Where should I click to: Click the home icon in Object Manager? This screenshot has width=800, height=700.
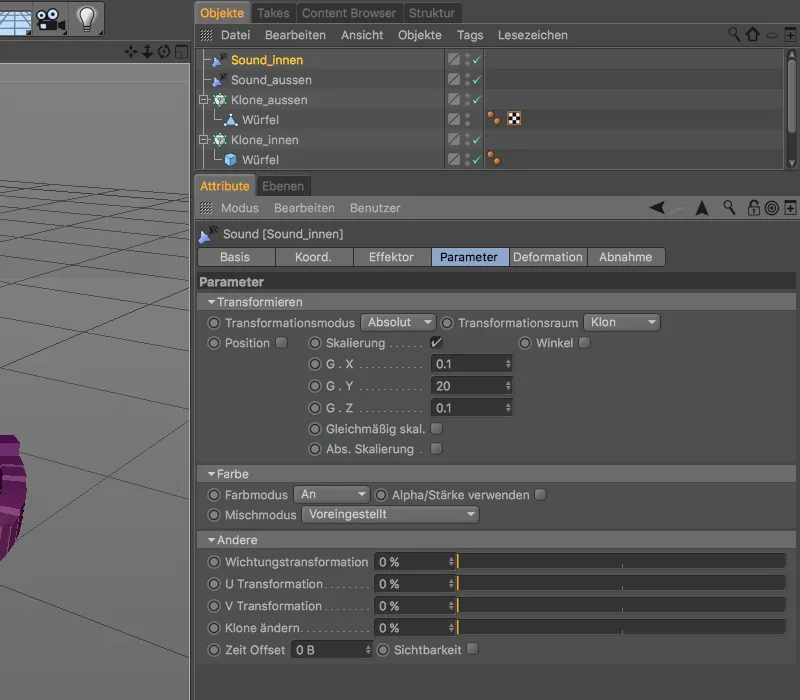(x=753, y=35)
